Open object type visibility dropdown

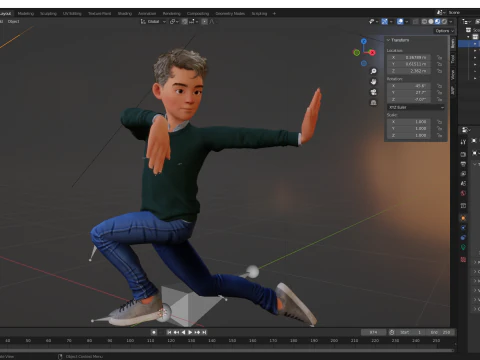click(x=373, y=21)
